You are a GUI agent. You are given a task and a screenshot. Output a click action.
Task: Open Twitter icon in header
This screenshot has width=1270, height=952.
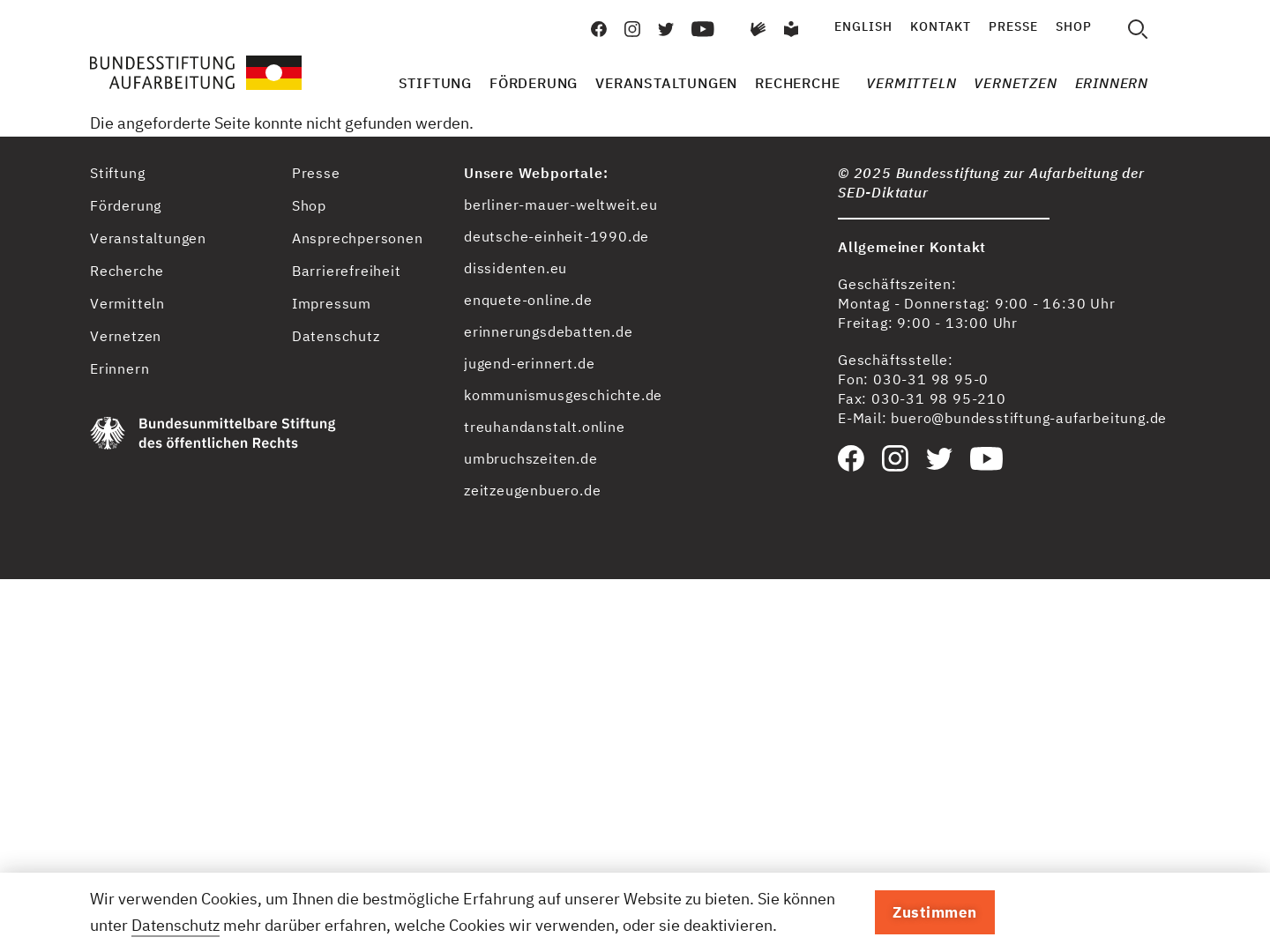pyautogui.click(x=666, y=29)
